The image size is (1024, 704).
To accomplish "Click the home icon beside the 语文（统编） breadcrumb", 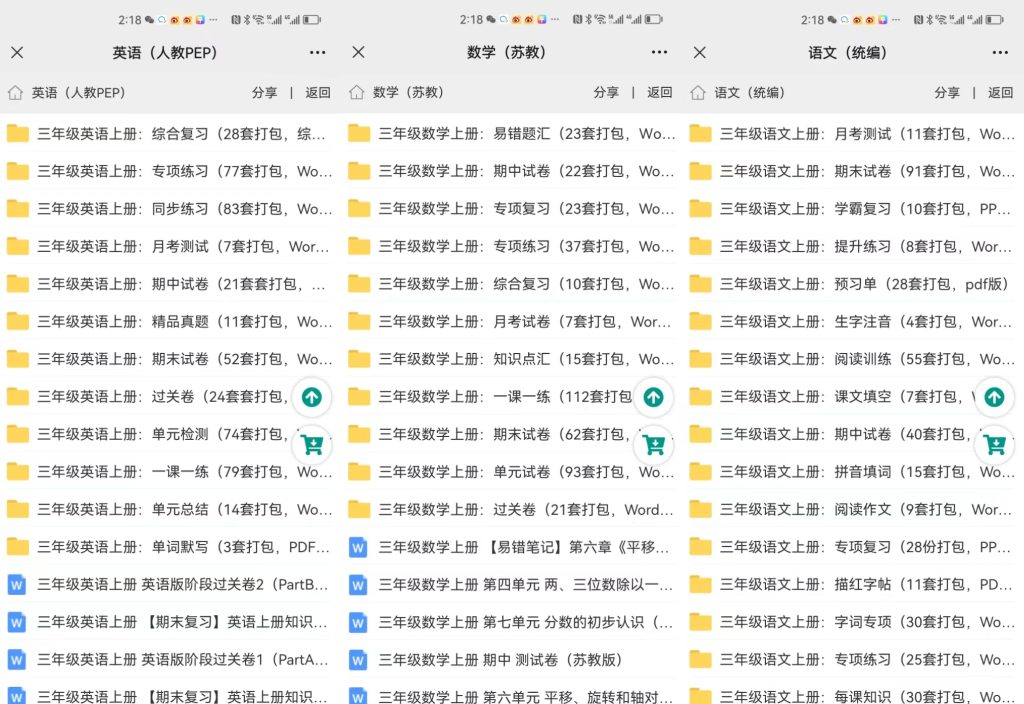I will click(x=698, y=92).
